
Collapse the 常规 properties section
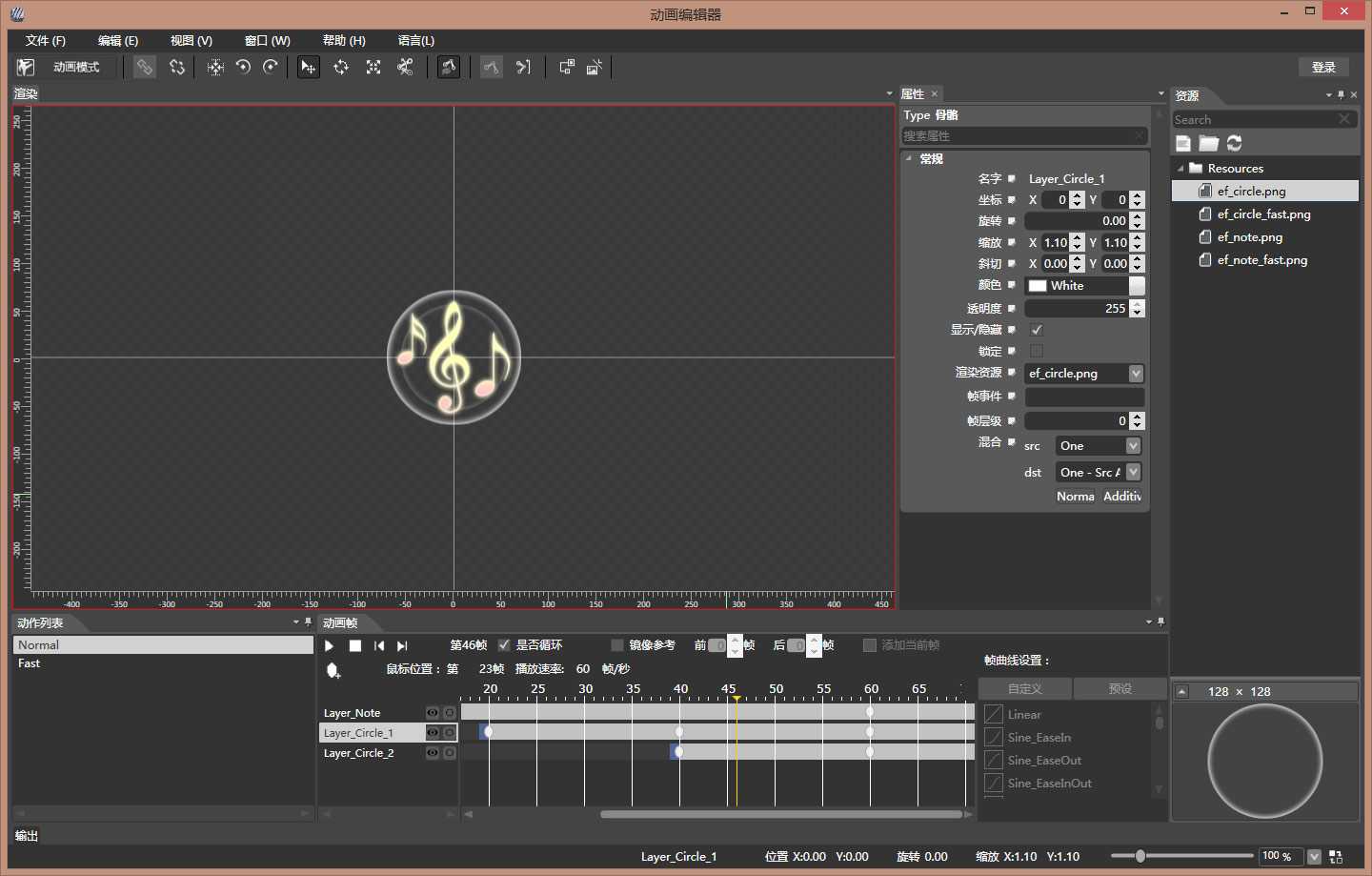(908, 158)
